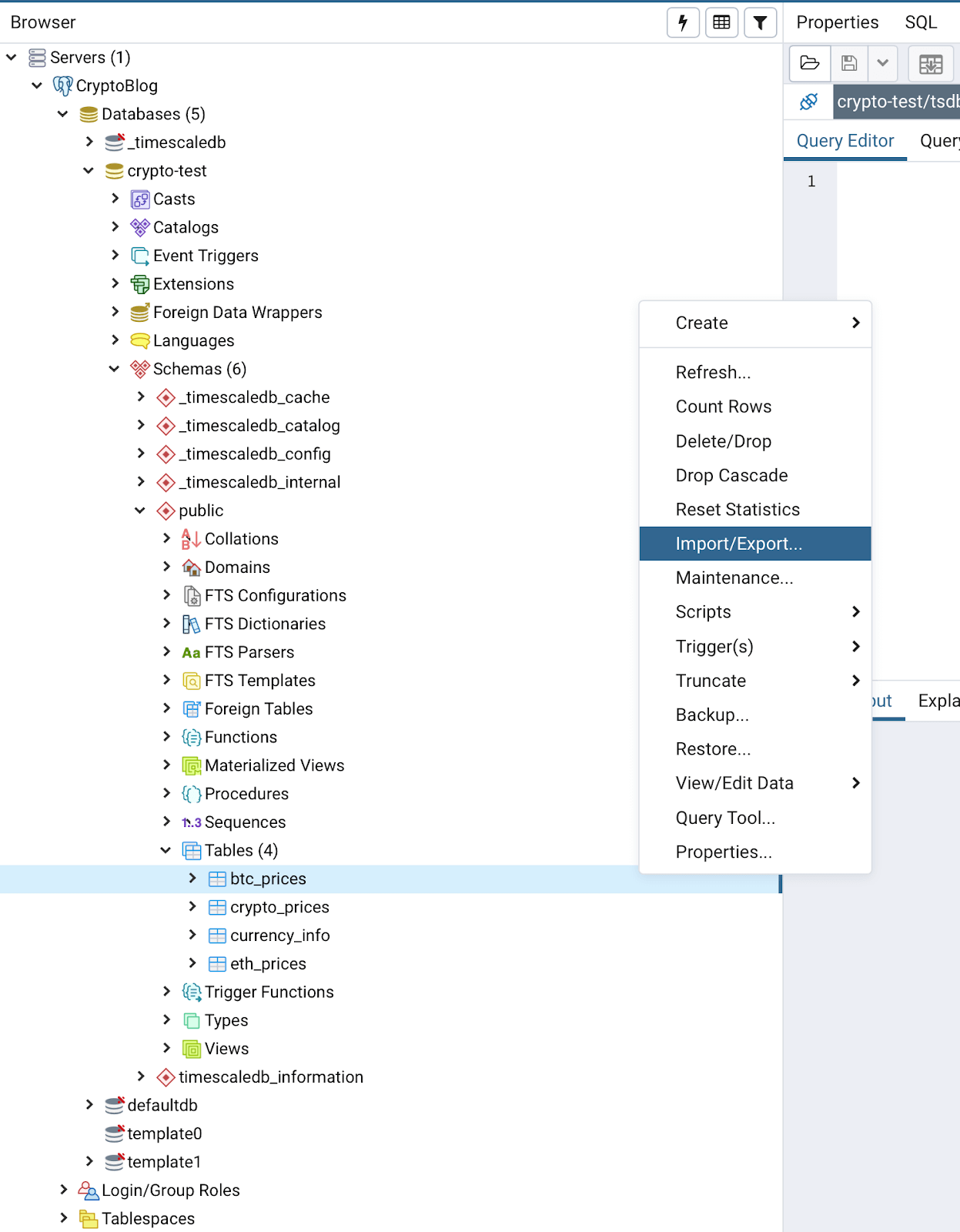Viewport: 960px width, 1232px height.
Task: Open the save options dropdown arrow
Action: (x=883, y=63)
